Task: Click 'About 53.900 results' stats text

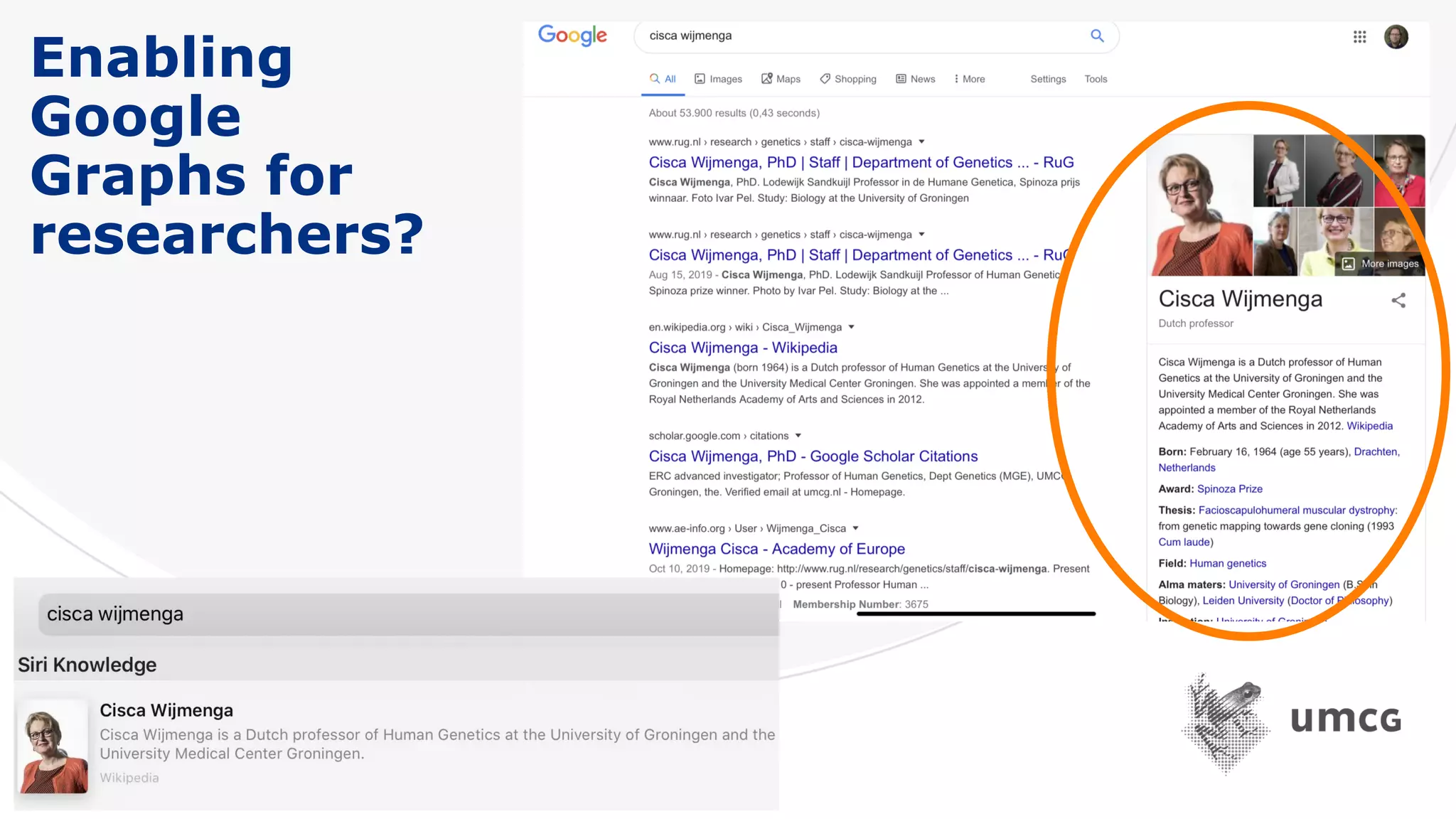Action: pos(734,113)
